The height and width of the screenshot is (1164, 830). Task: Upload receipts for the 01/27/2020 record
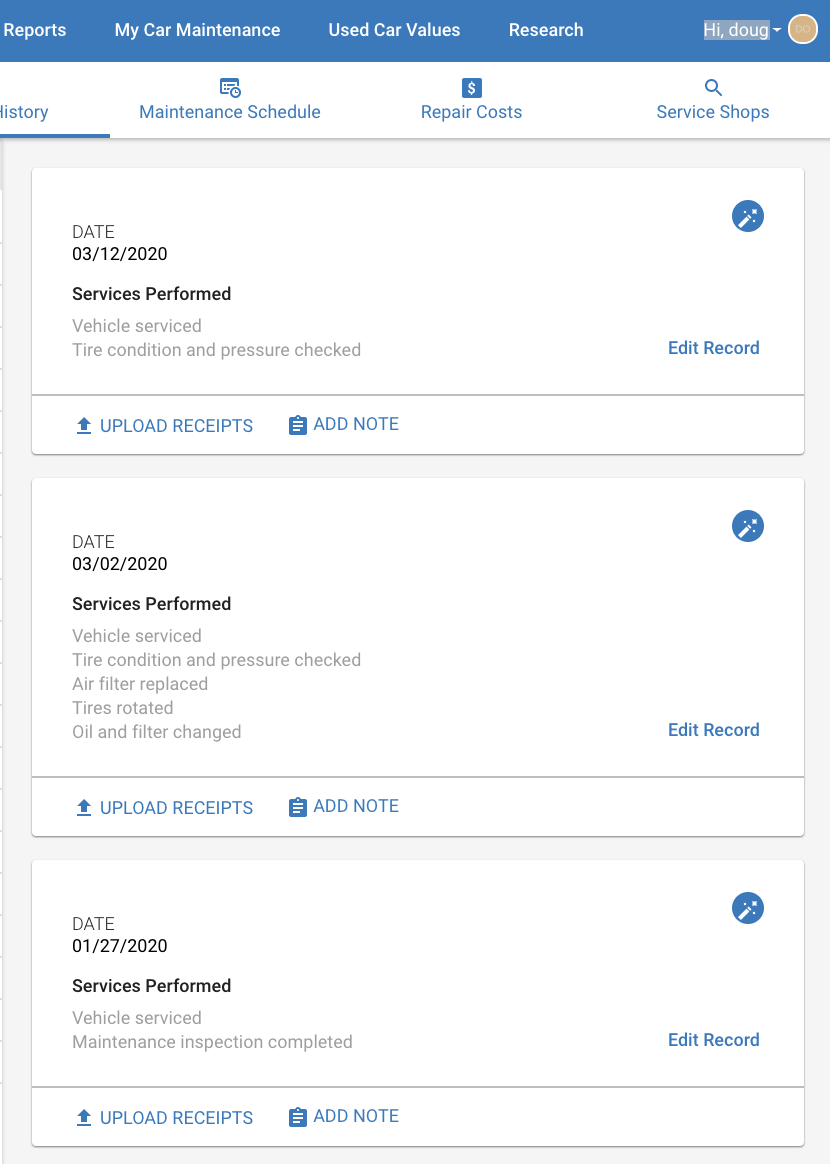pyautogui.click(x=165, y=1117)
